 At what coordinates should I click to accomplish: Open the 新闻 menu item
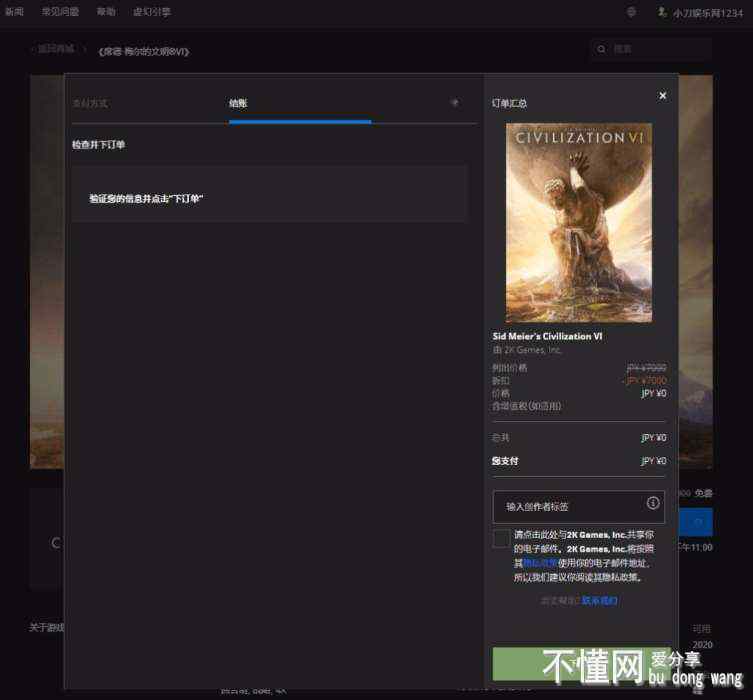[14, 12]
